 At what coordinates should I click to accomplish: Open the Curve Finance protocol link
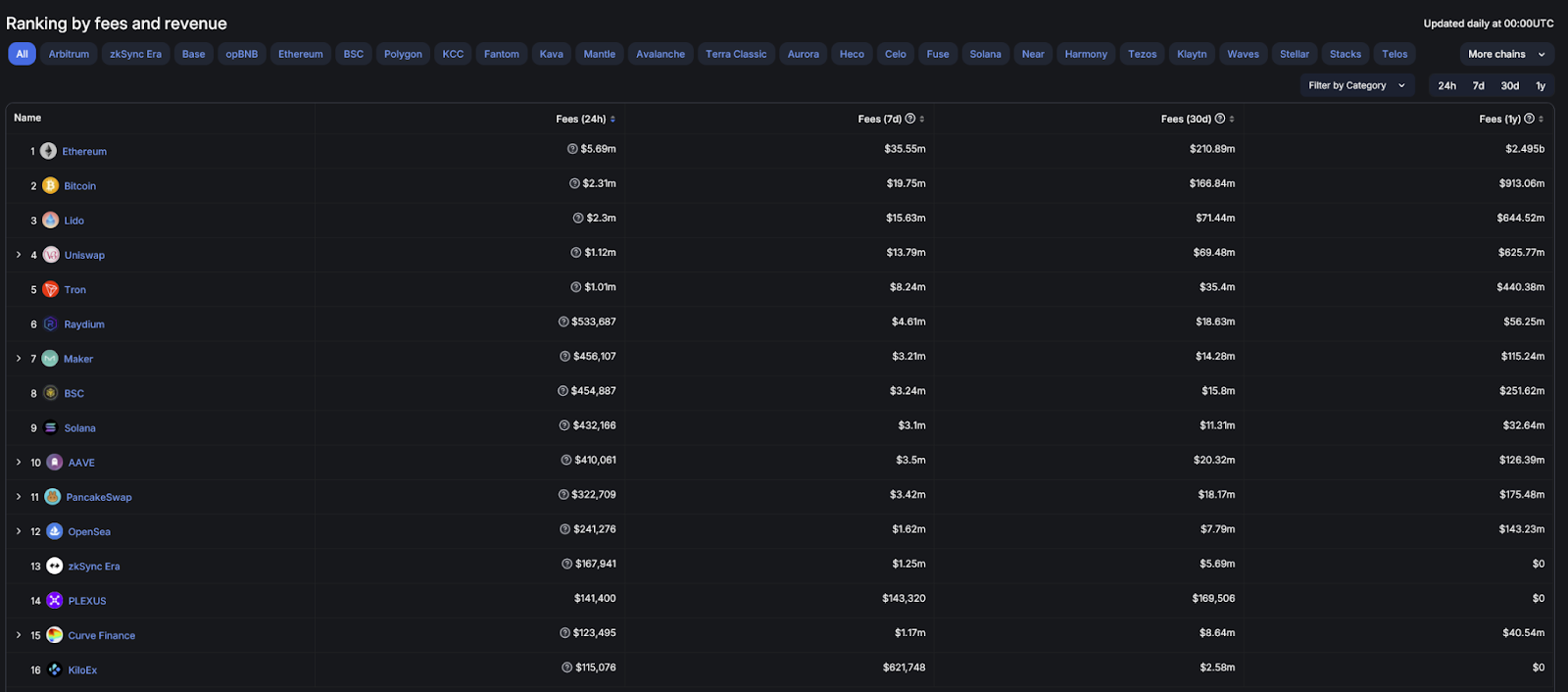(102, 636)
